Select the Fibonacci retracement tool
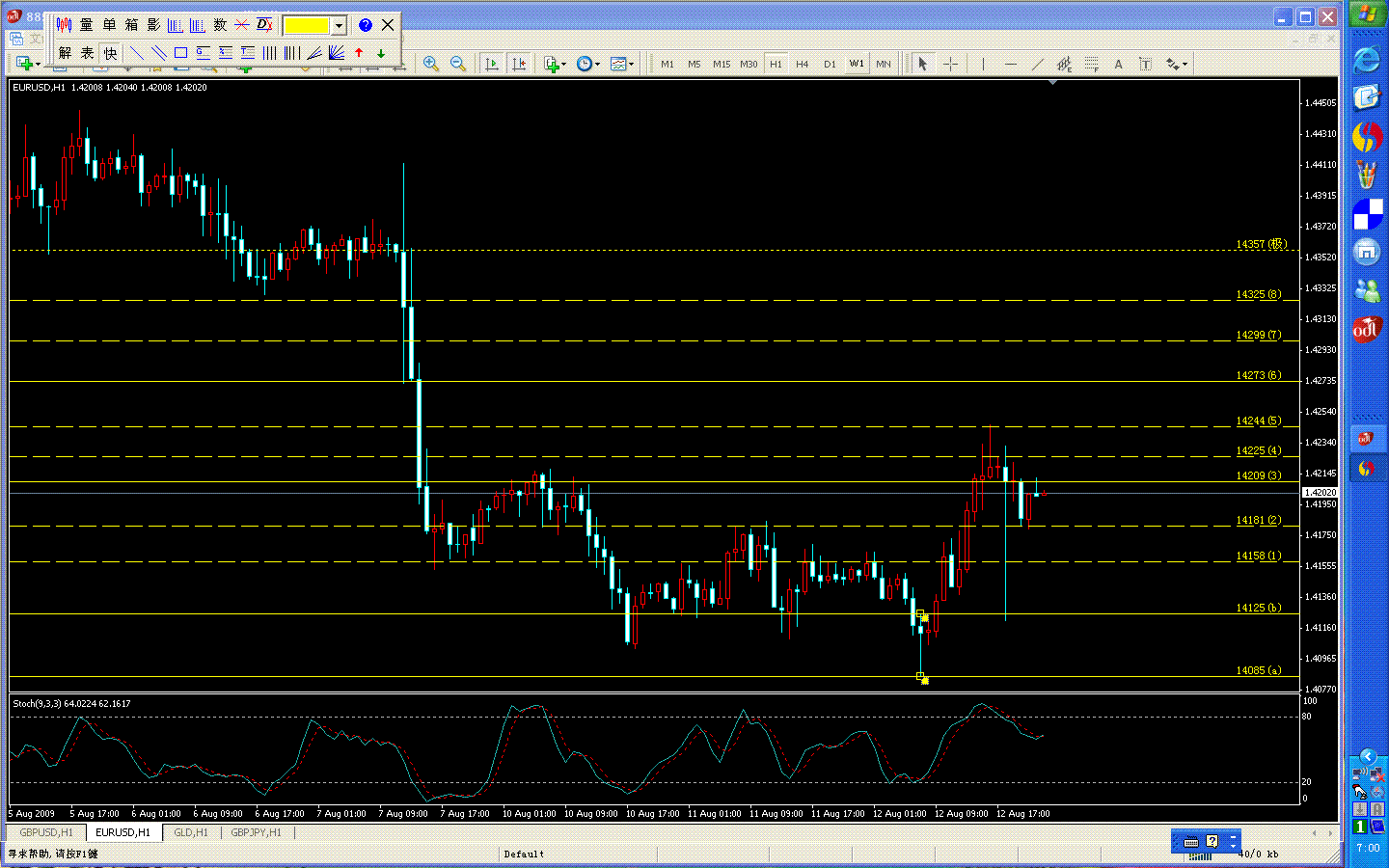Image resolution: width=1389 pixels, height=868 pixels. coord(1091,64)
